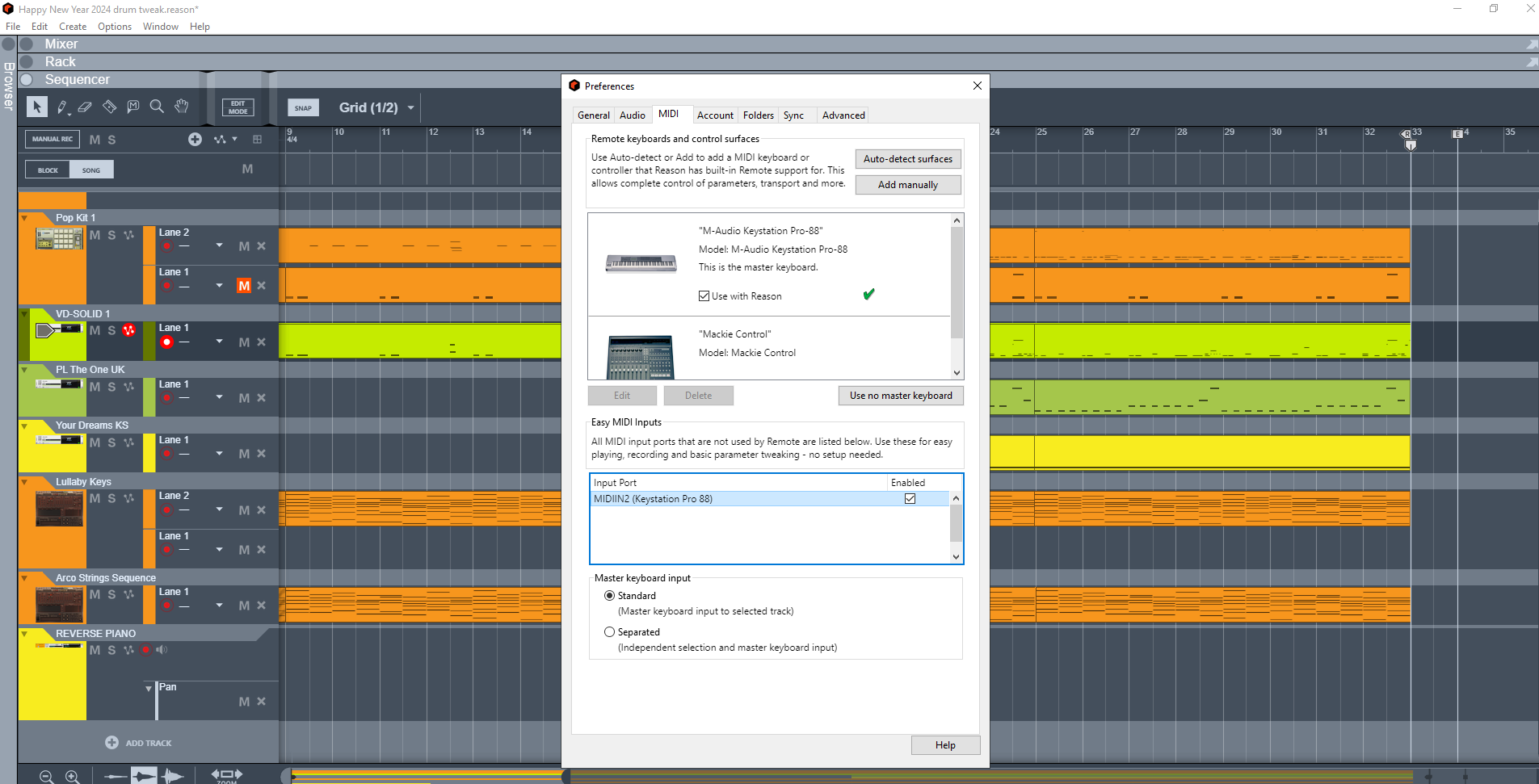Viewport: 1539px width, 784px height.
Task: Click Help in Preferences dialog
Action: click(x=945, y=745)
